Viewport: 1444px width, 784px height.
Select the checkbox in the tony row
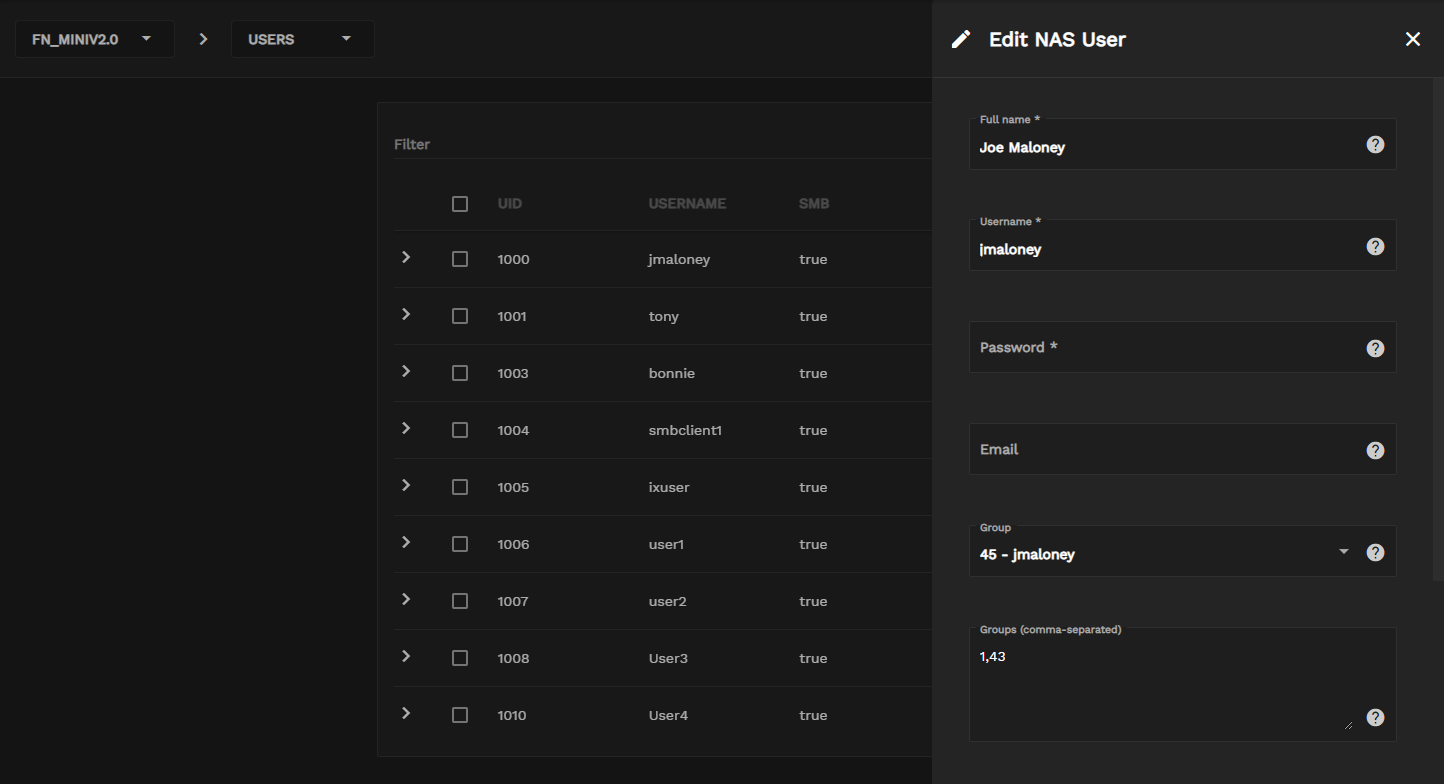[460, 316]
